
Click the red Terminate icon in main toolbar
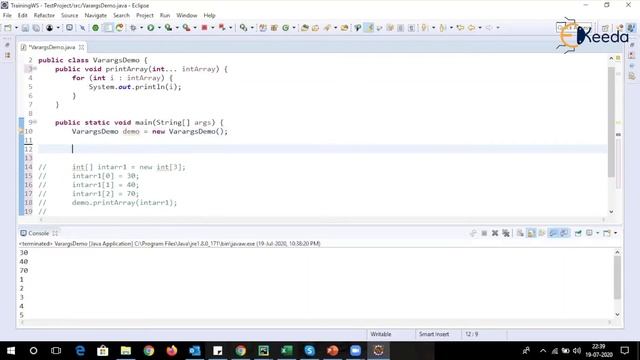204,28
